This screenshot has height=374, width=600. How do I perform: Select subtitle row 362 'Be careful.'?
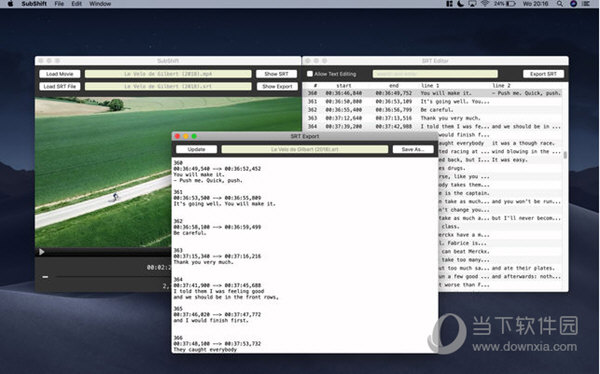pyautogui.click(x=432, y=110)
